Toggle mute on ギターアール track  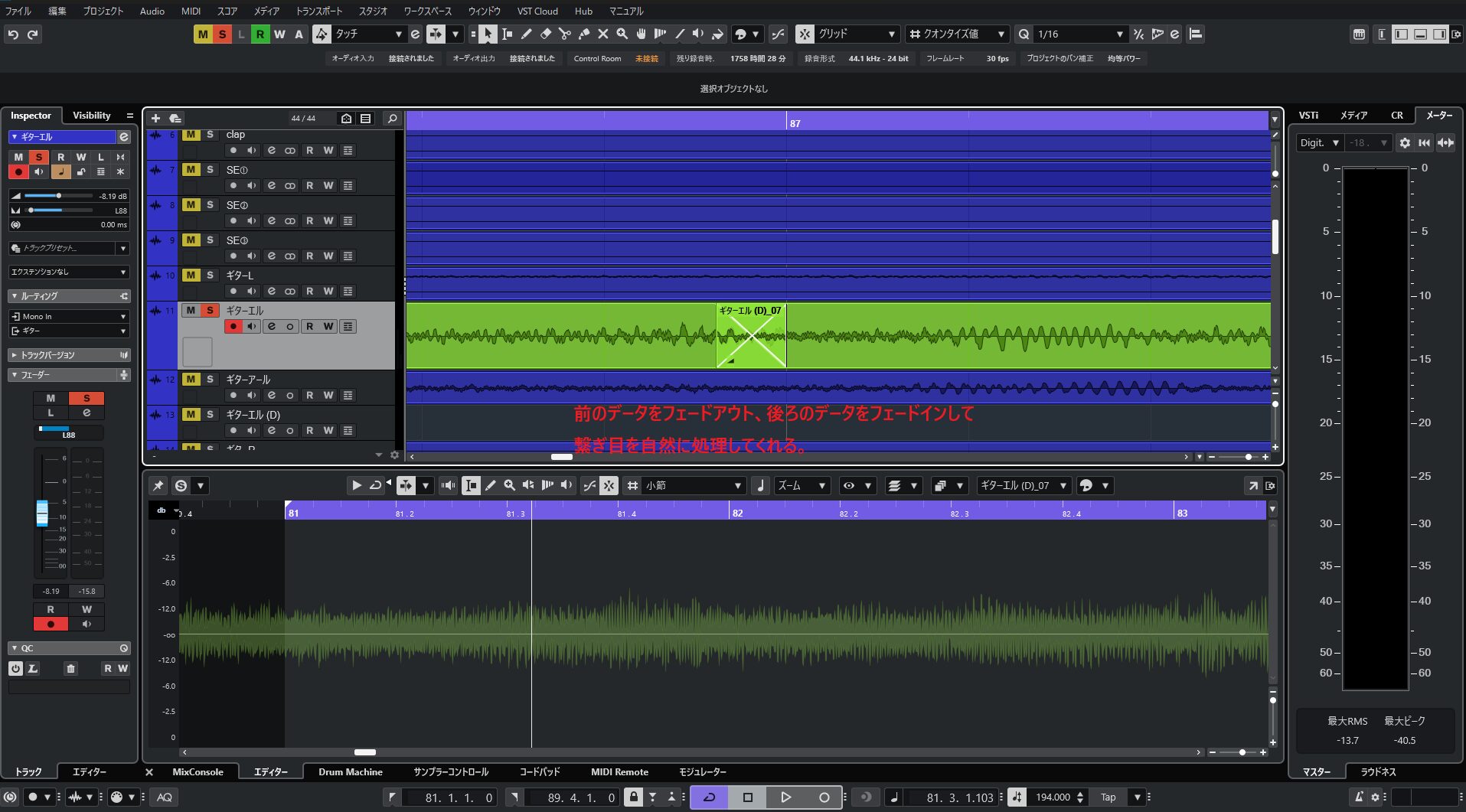coord(191,379)
